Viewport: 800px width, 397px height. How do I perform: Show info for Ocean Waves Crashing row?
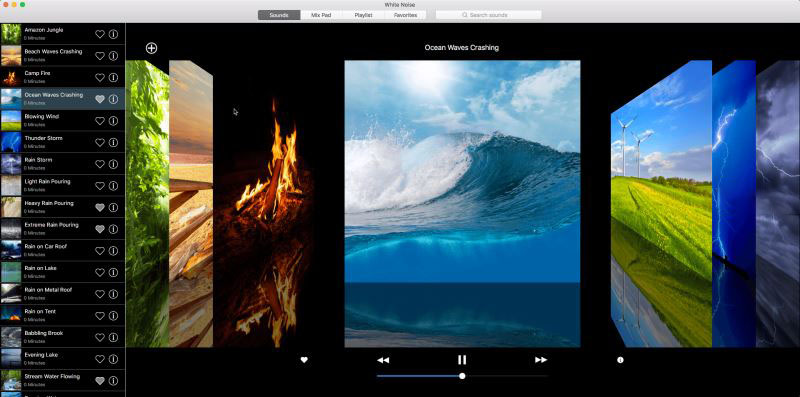pyautogui.click(x=113, y=99)
